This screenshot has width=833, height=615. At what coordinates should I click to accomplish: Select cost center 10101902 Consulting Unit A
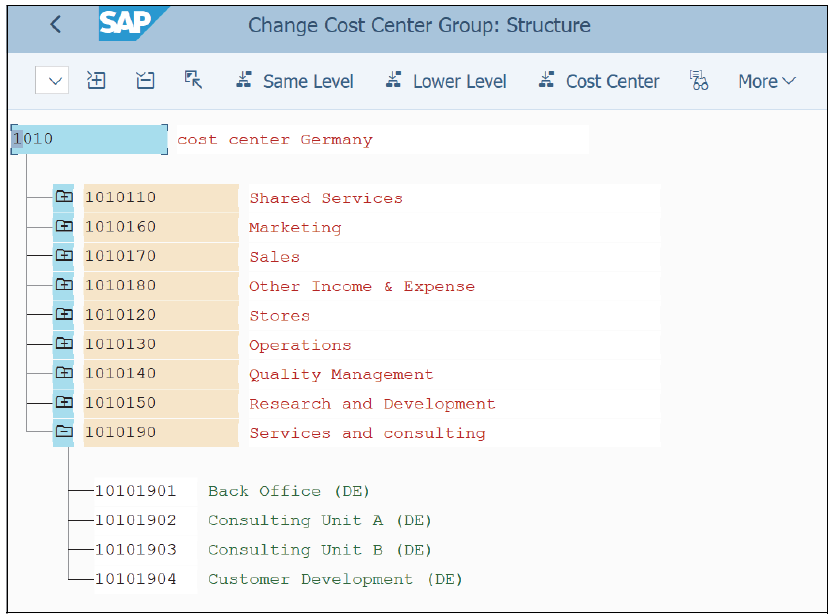pyautogui.click(x=135, y=520)
